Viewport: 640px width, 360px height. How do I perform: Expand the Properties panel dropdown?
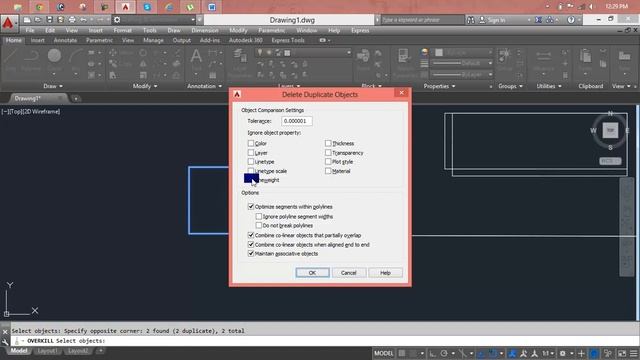coord(439,86)
